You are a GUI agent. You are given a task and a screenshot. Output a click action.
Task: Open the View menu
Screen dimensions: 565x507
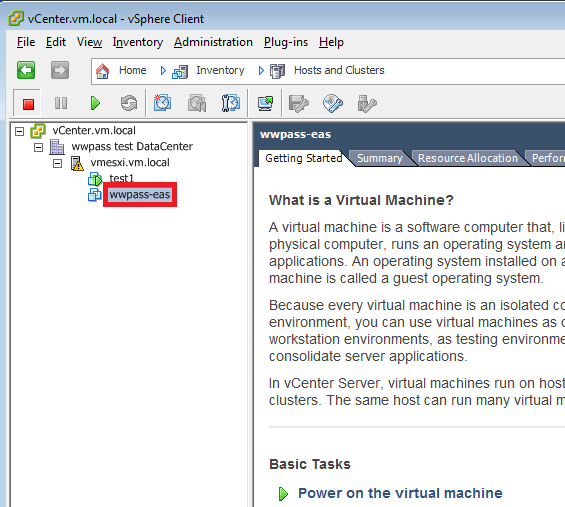click(89, 42)
